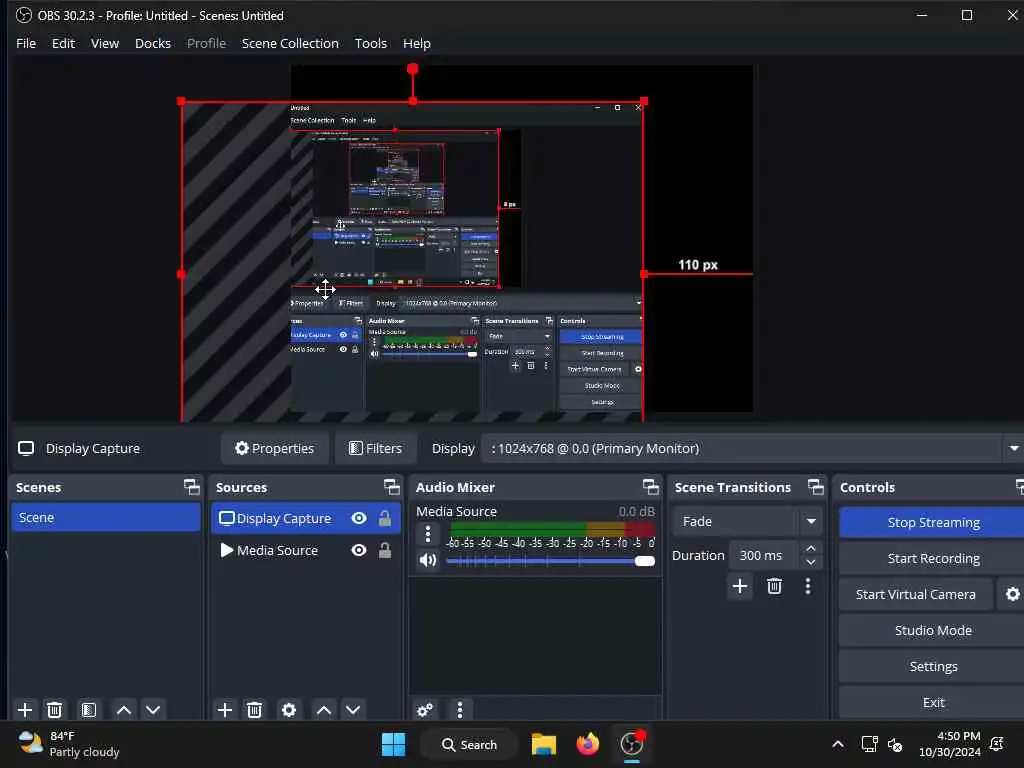This screenshot has height=768, width=1024.
Task: Add a new source with the plus icon
Action: (225, 710)
